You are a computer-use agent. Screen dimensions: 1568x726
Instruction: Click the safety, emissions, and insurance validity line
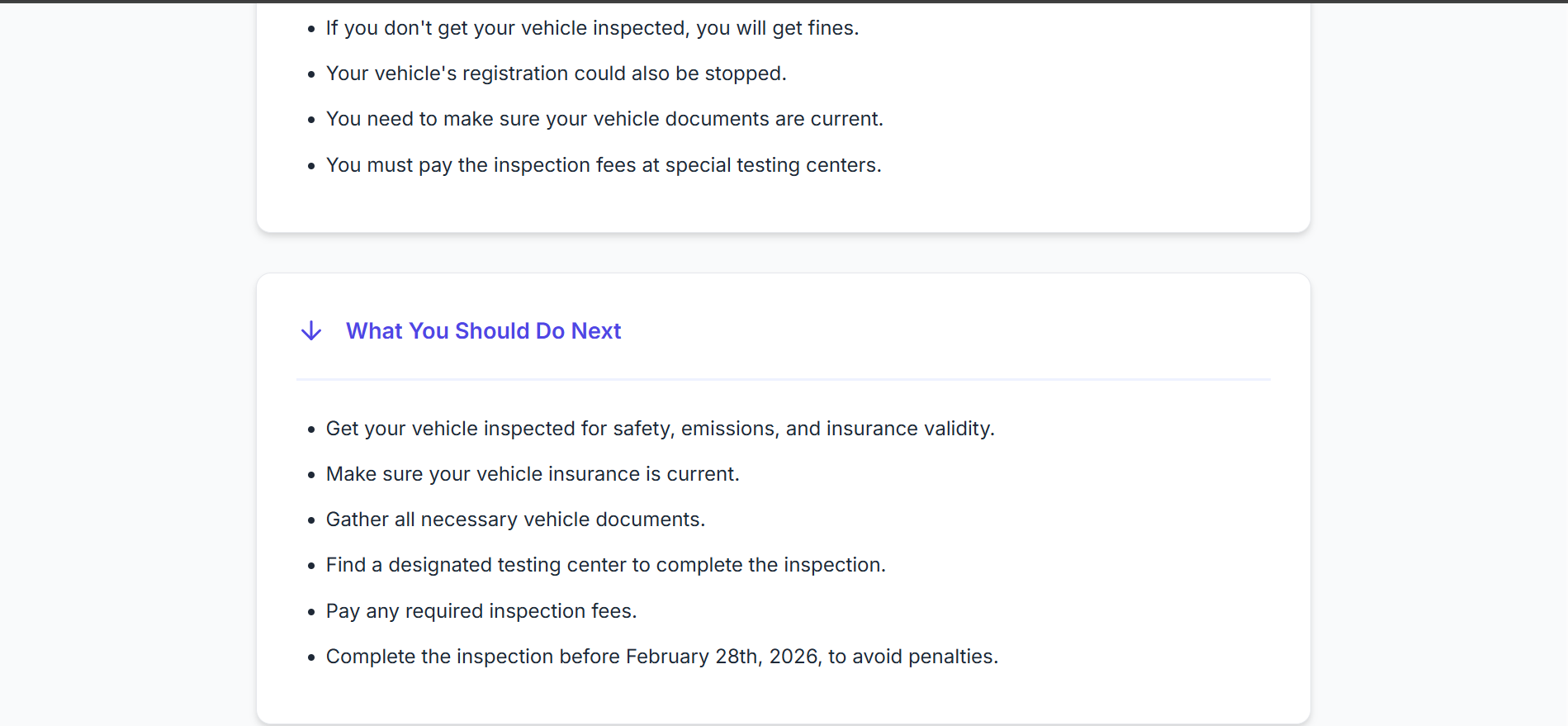(660, 429)
